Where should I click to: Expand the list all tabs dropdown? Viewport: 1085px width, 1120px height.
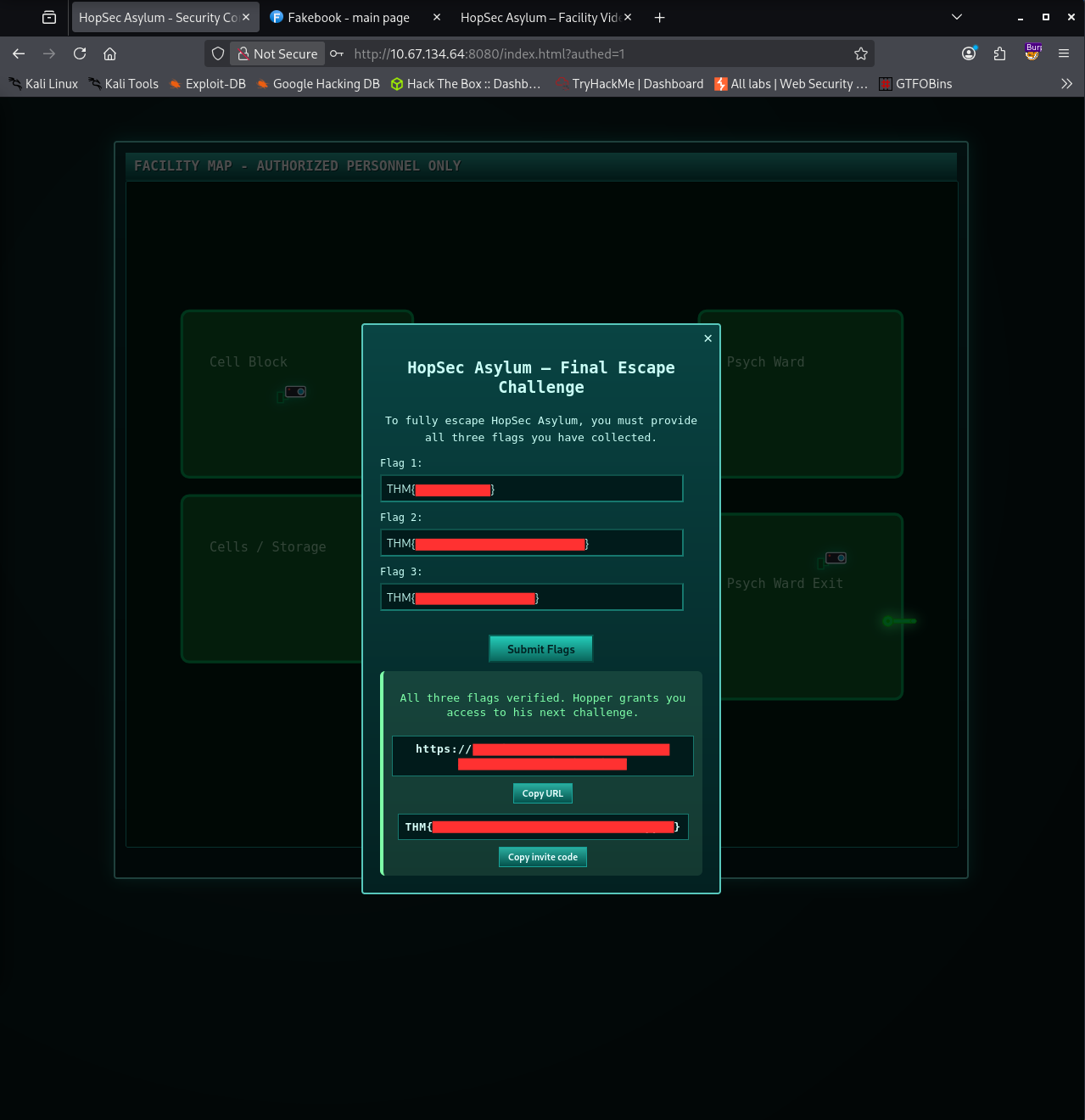point(957,17)
